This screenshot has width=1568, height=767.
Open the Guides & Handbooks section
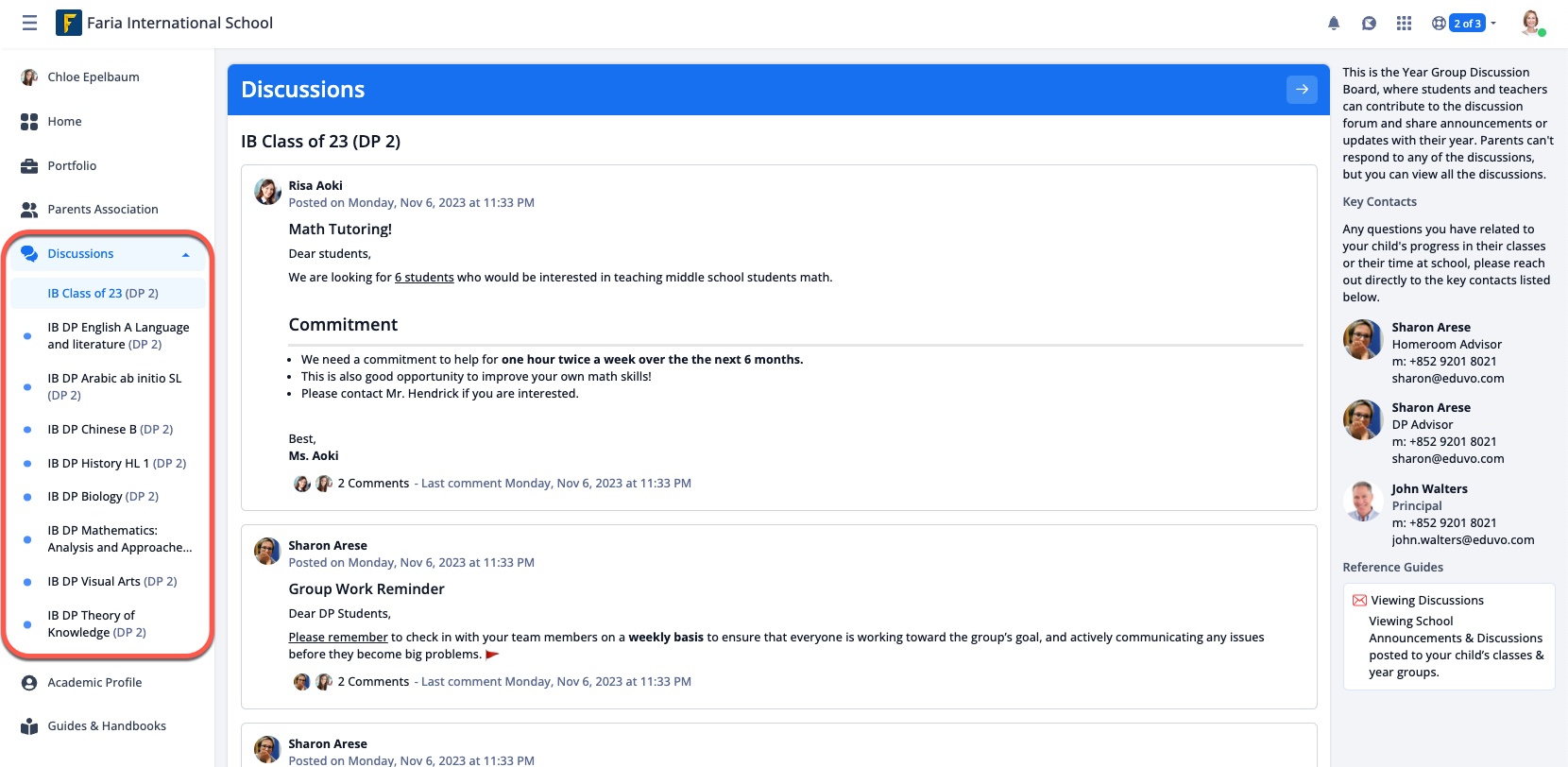(106, 726)
